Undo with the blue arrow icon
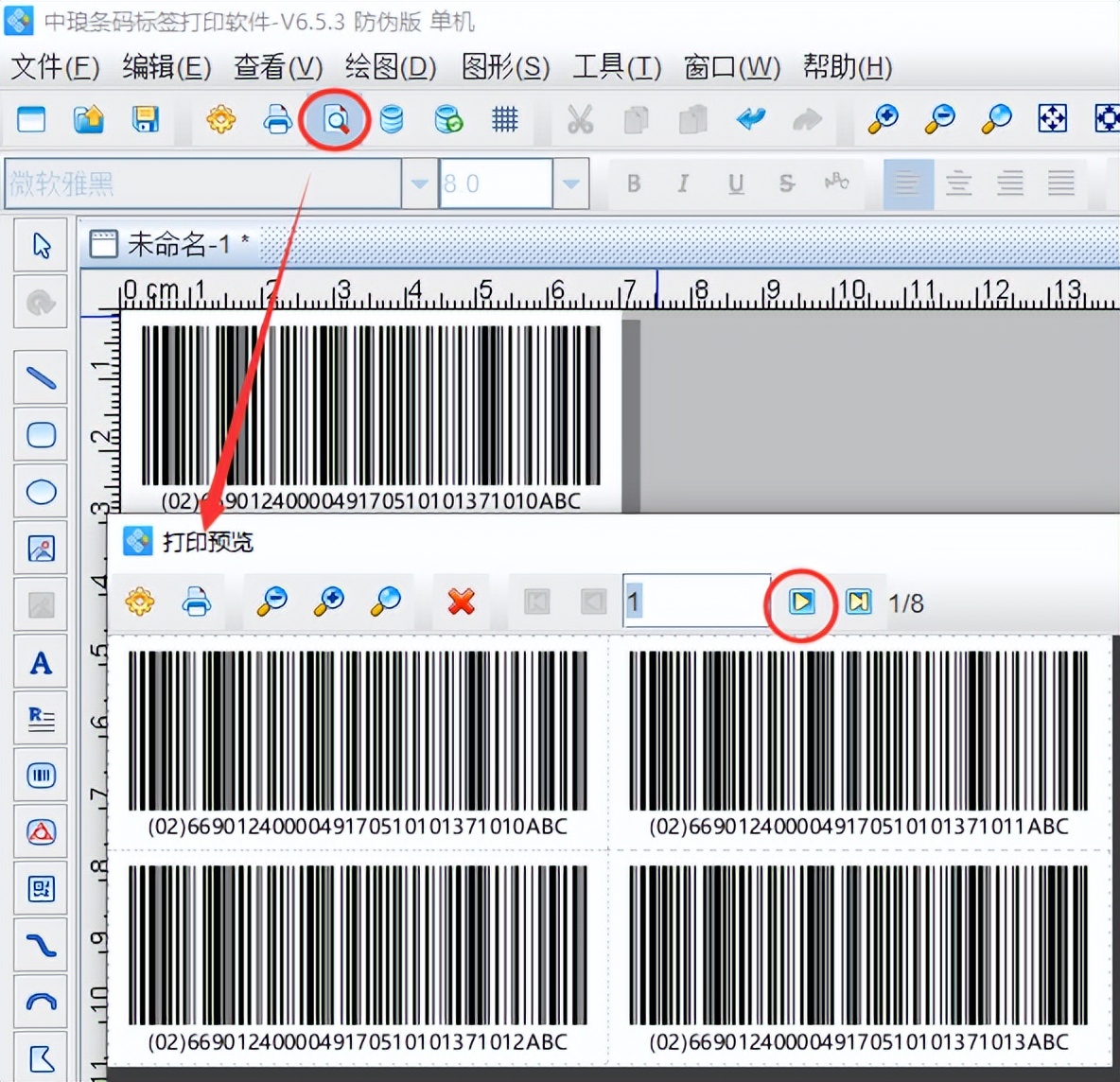Image resolution: width=1120 pixels, height=1082 pixels. (x=751, y=118)
